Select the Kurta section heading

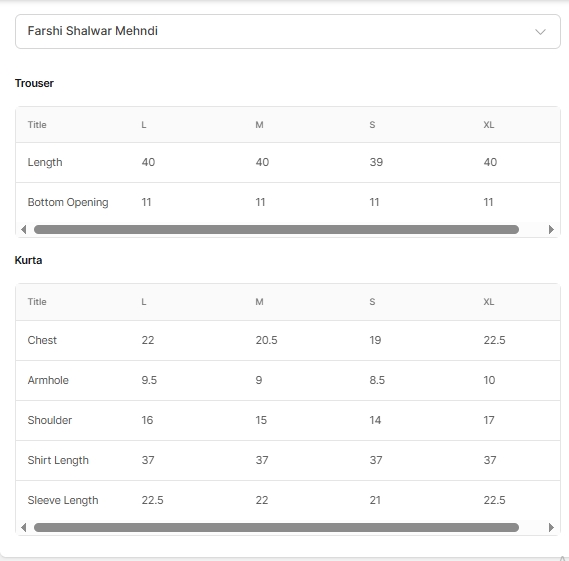(28, 260)
